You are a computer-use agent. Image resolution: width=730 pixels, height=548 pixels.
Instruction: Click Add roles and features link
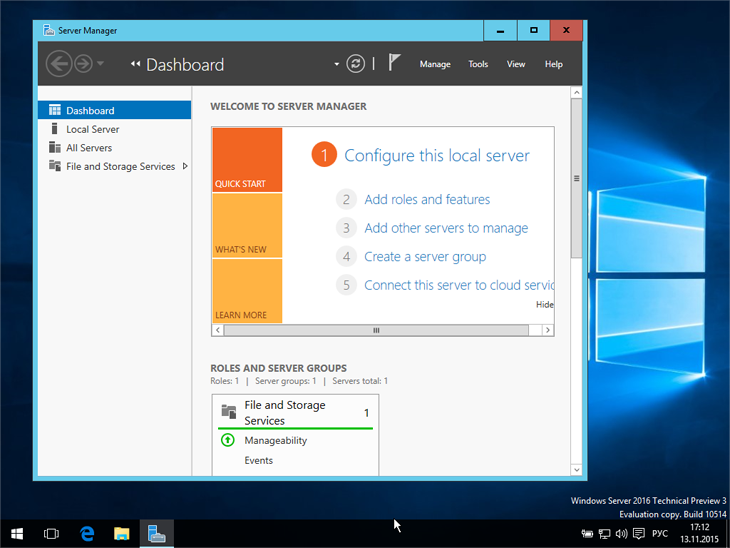tap(427, 199)
